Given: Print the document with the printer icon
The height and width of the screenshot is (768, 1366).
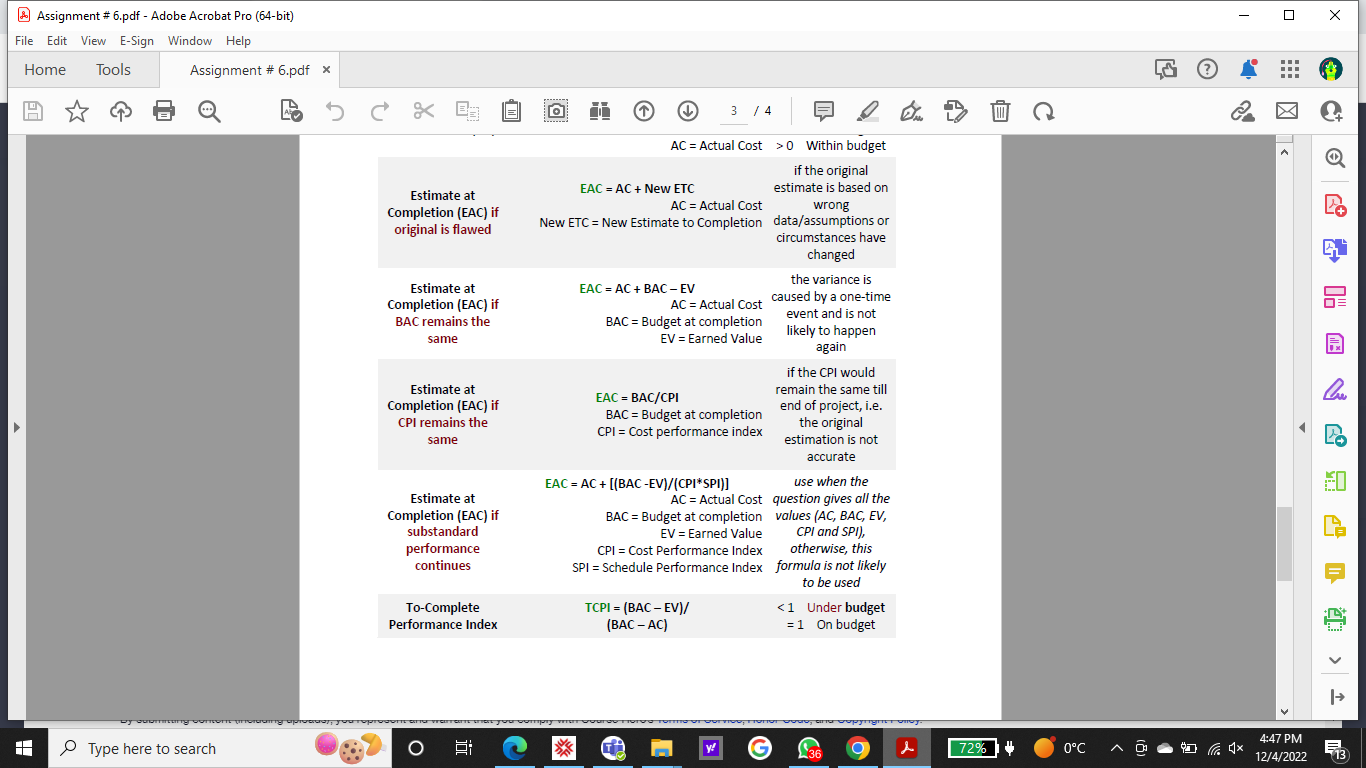Looking at the screenshot, I should 164,111.
